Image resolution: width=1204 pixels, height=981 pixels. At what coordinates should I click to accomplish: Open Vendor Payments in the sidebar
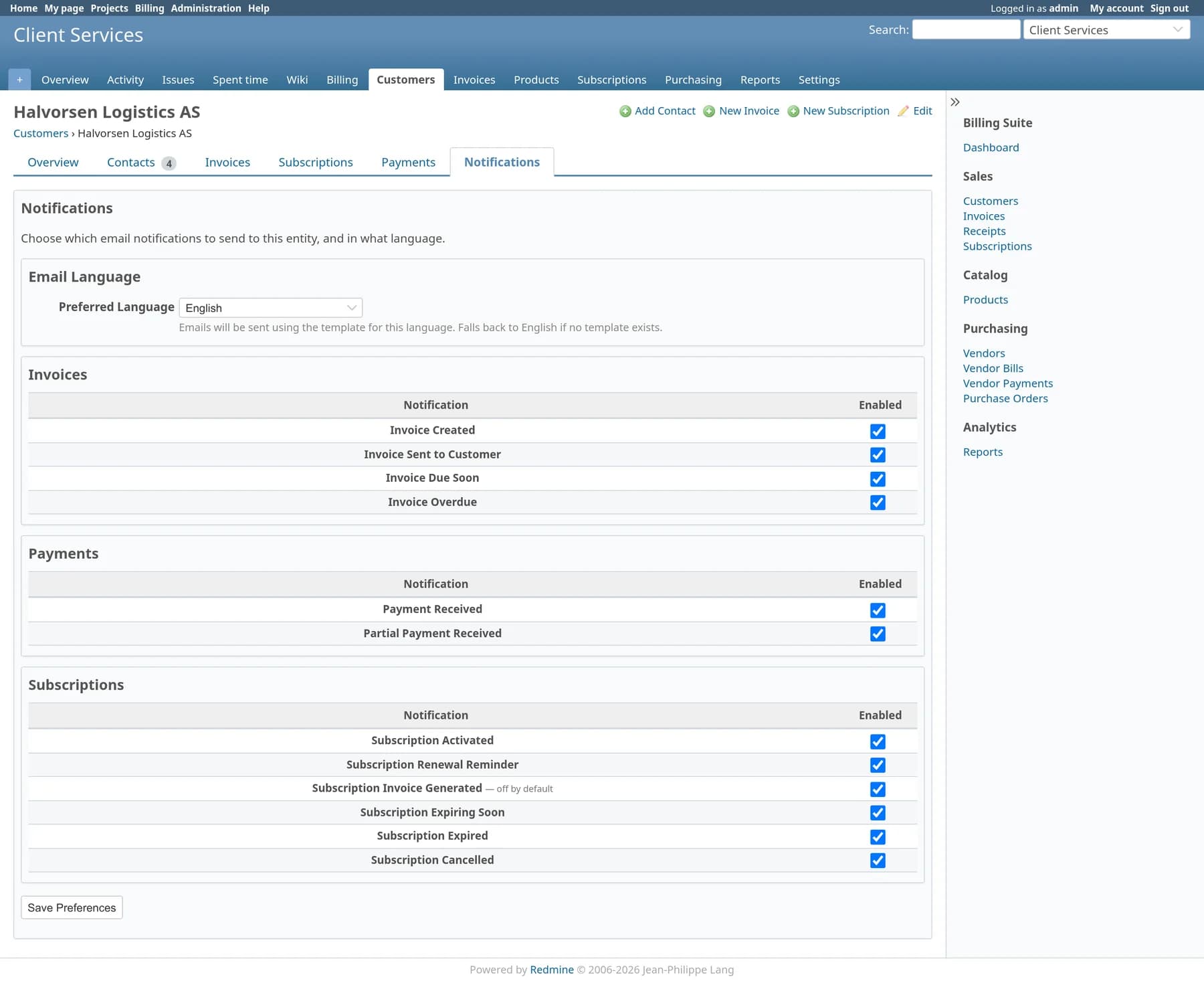pyautogui.click(x=1007, y=383)
